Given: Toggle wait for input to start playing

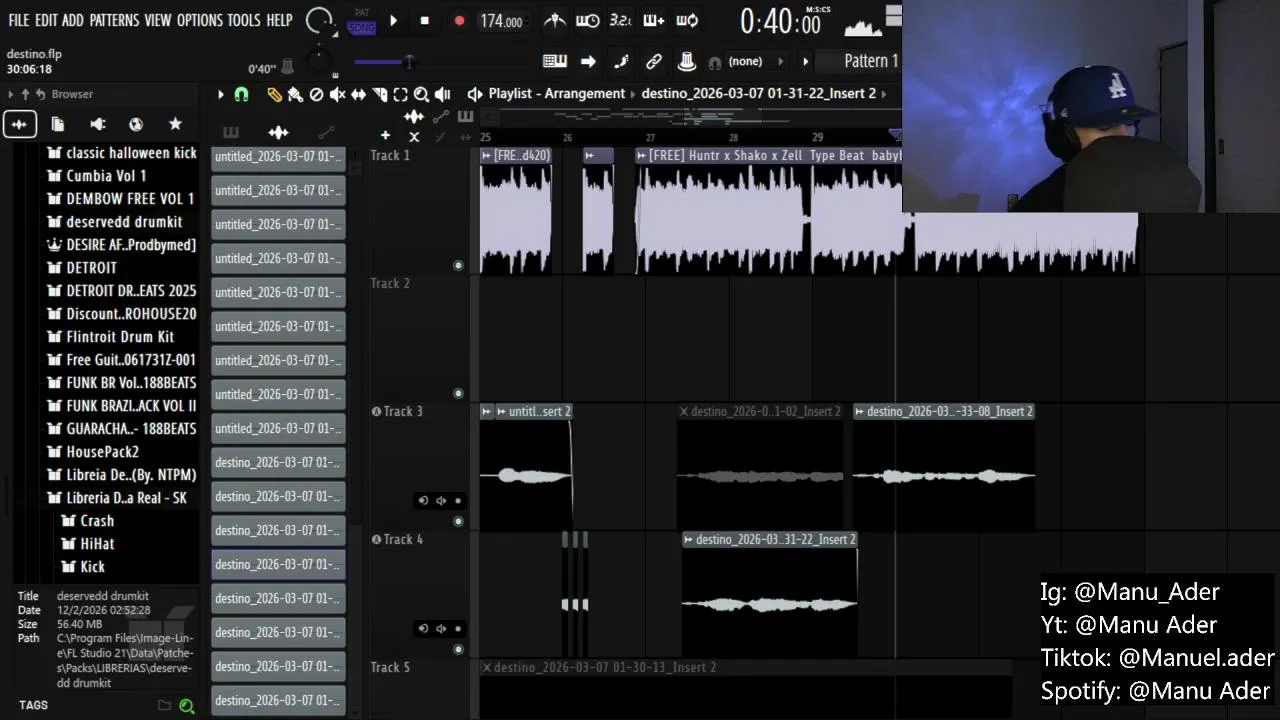Looking at the screenshot, I should point(588,20).
